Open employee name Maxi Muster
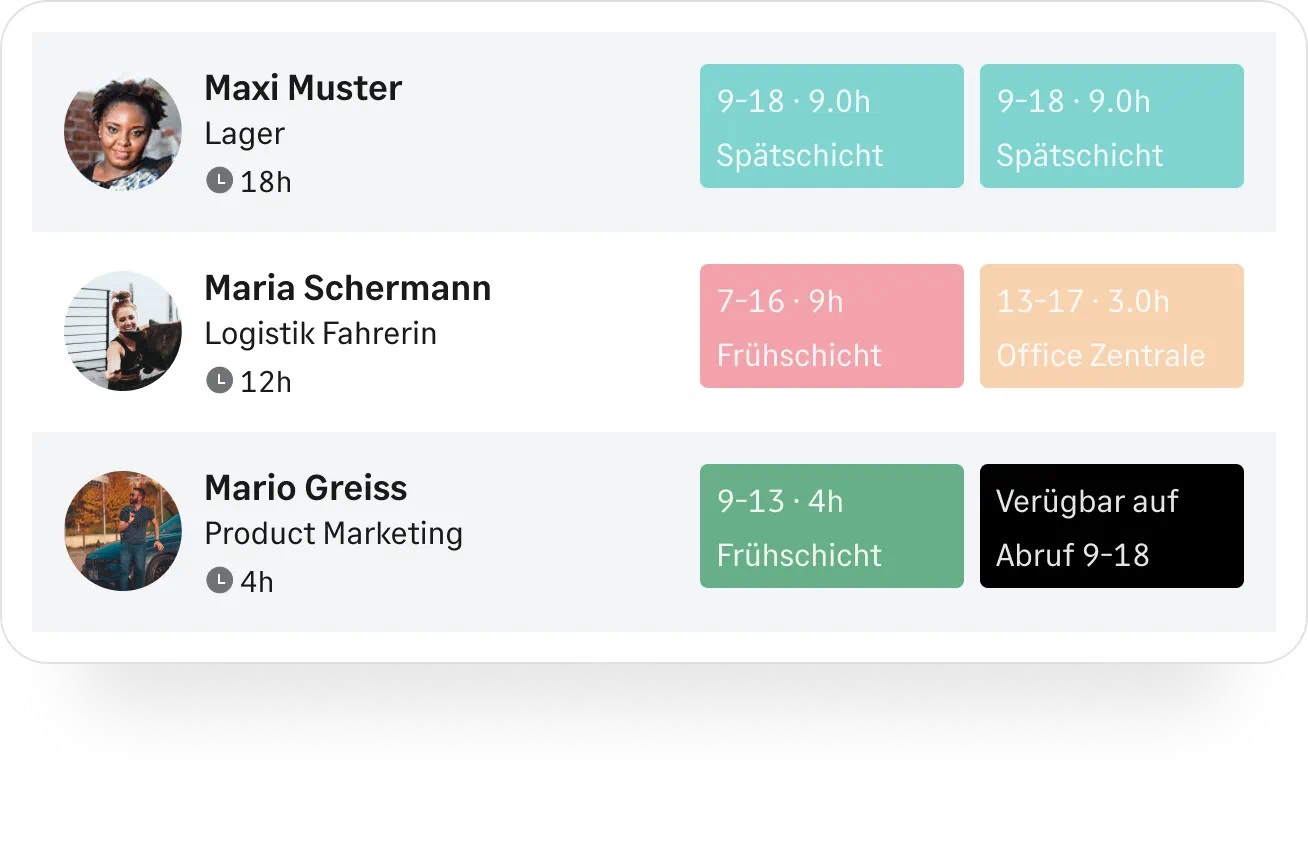Screen dimensions: 1308x848 [303, 88]
